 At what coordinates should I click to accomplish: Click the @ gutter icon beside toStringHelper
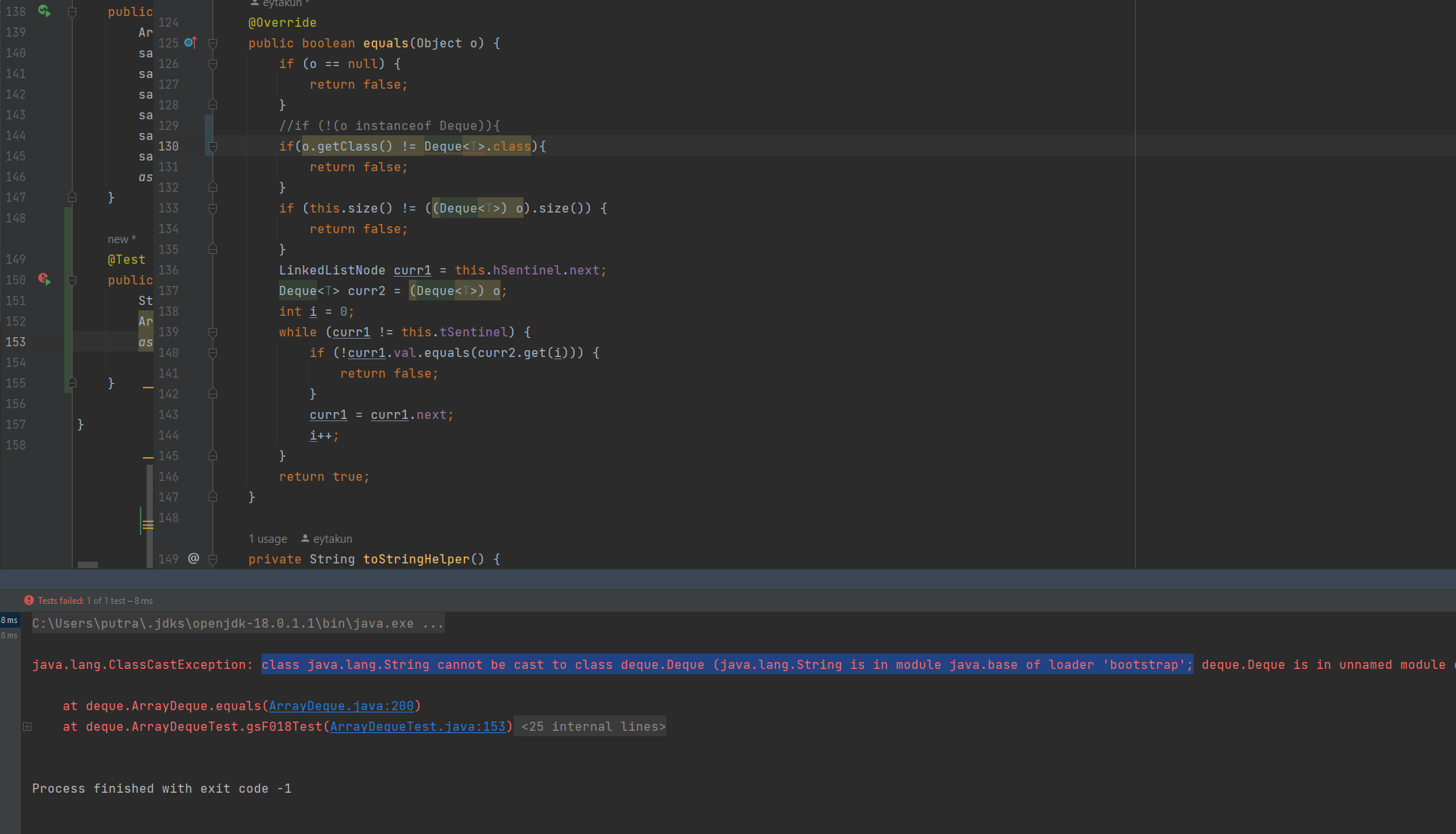(193, 559)
